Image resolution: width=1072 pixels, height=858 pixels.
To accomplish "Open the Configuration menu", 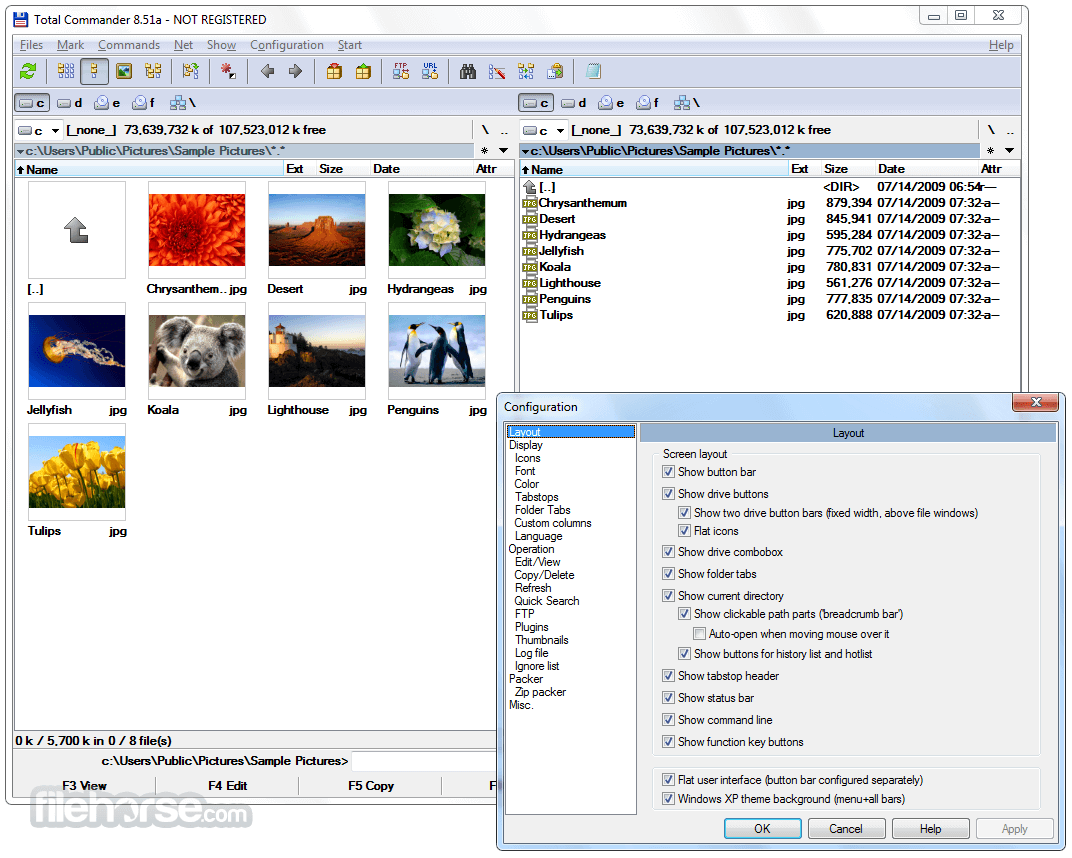I will [287, 45].
